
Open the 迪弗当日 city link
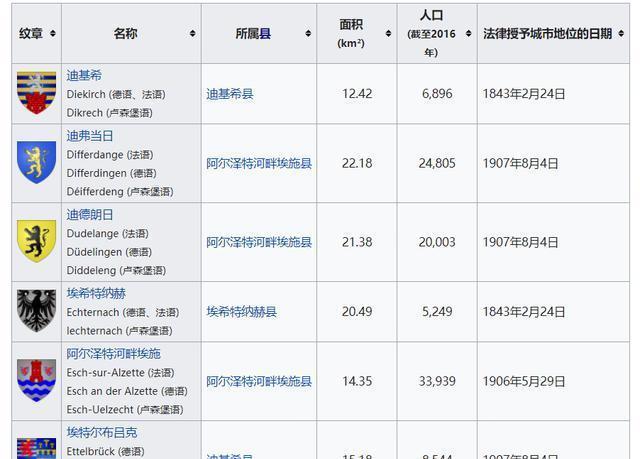point(90,135)
